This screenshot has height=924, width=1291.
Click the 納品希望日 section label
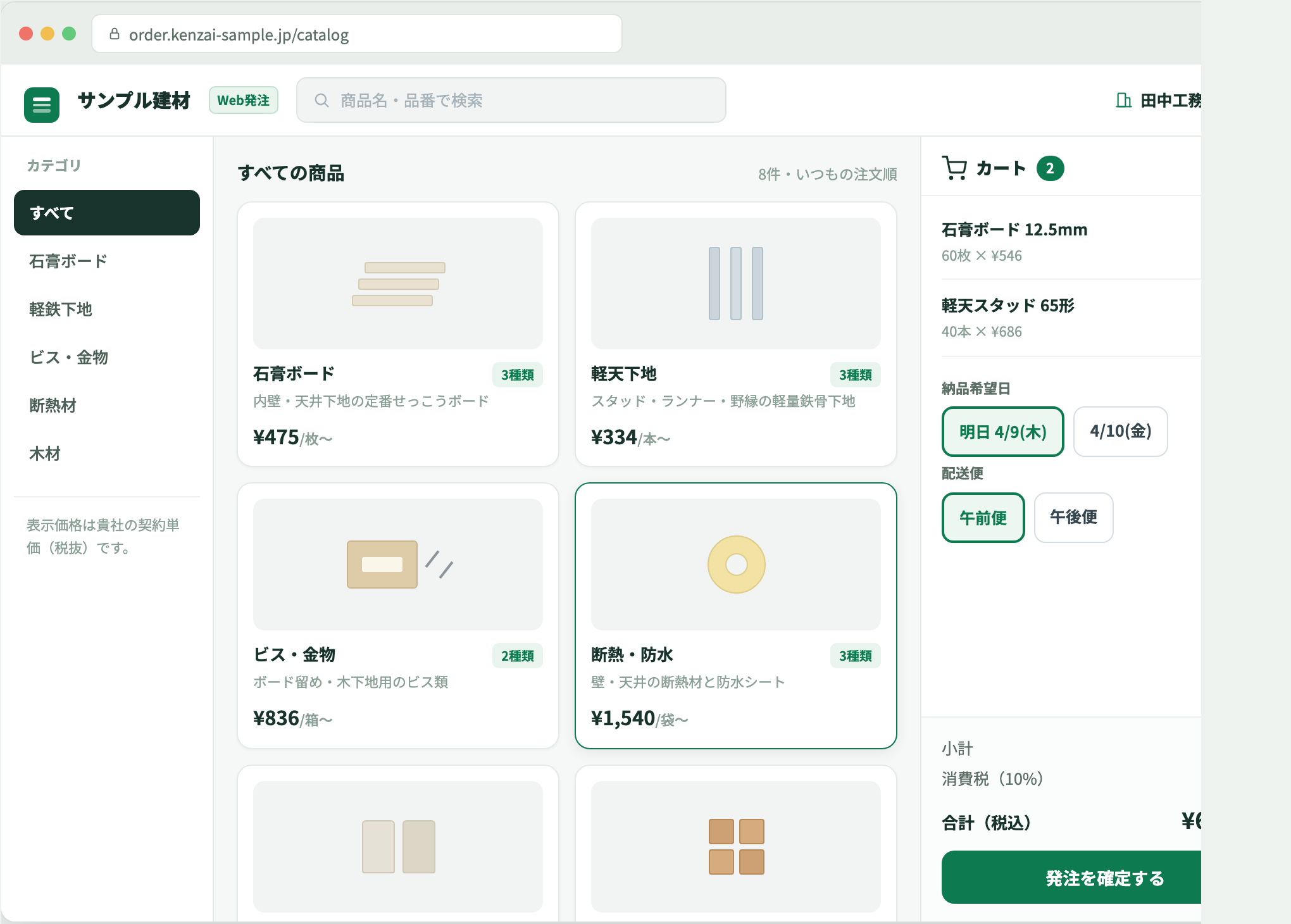976,389
